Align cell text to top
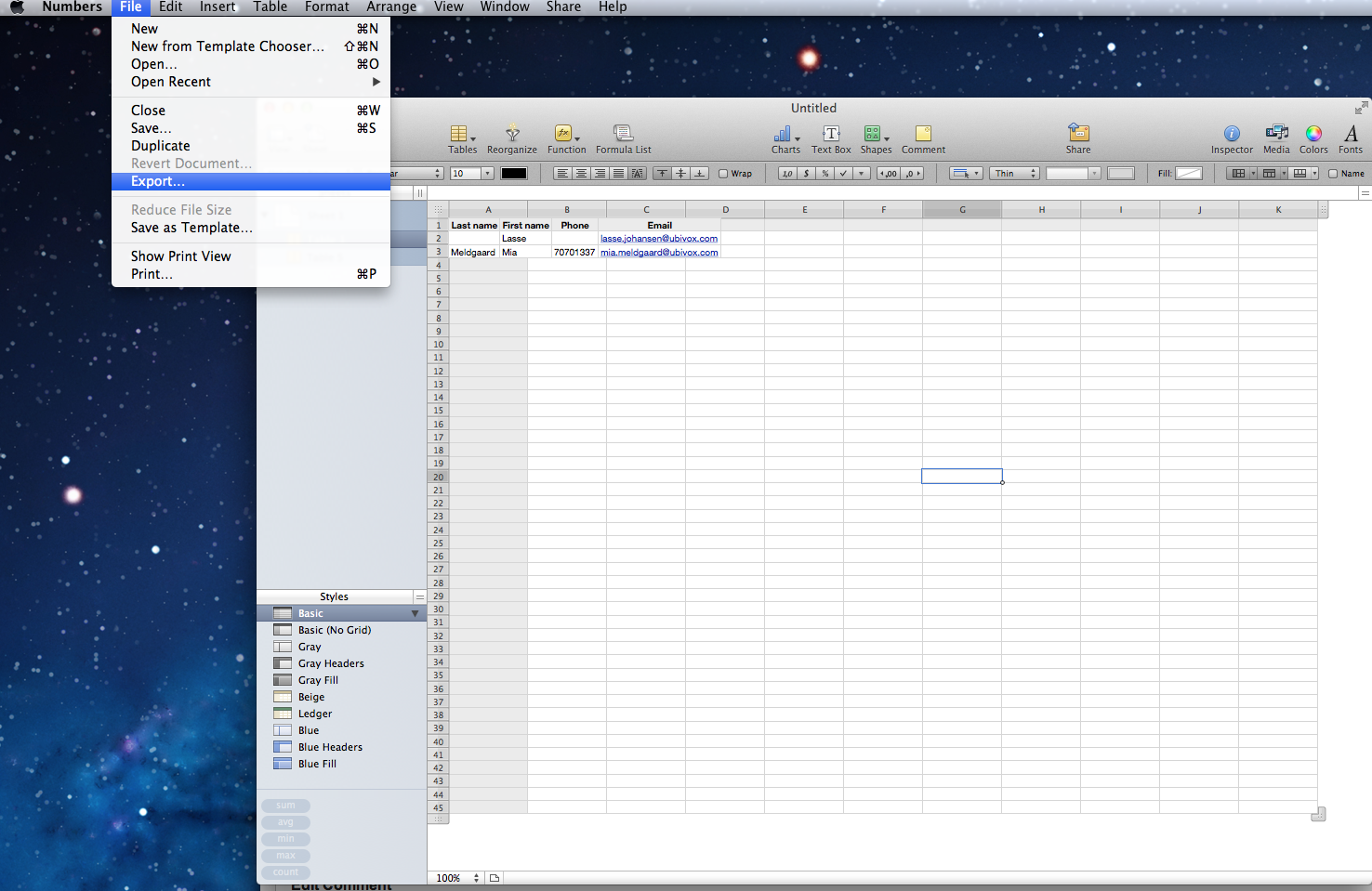The width and height of the screenshot is (1372, 891). click(x=662, y=174)
